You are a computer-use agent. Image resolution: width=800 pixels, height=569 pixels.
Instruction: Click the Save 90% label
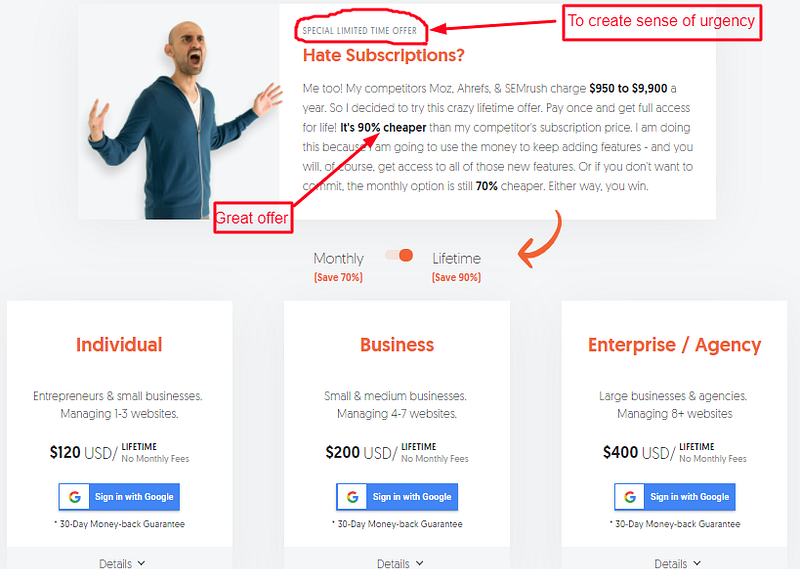coord(456,277)
